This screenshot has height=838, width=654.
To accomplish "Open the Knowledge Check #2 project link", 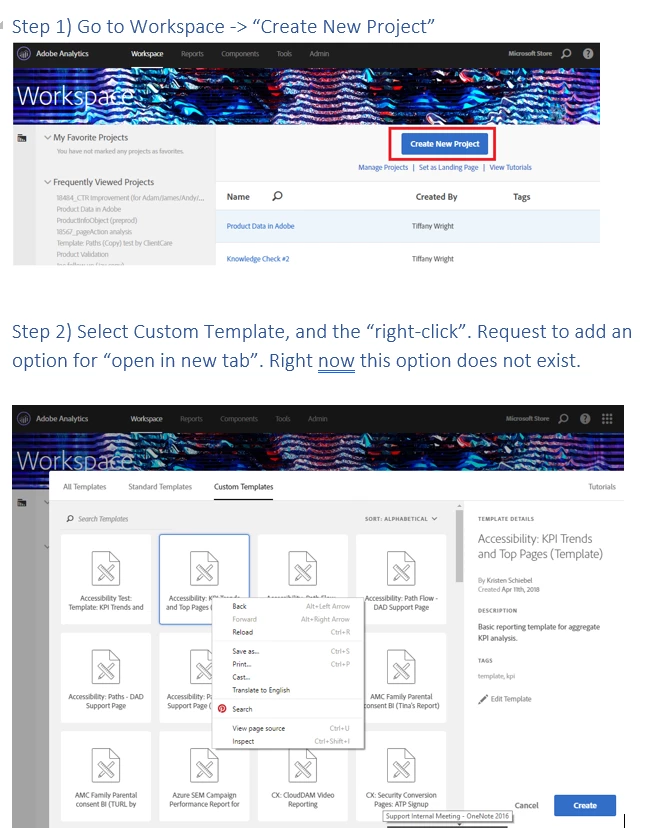I will (x=258, y=259).
